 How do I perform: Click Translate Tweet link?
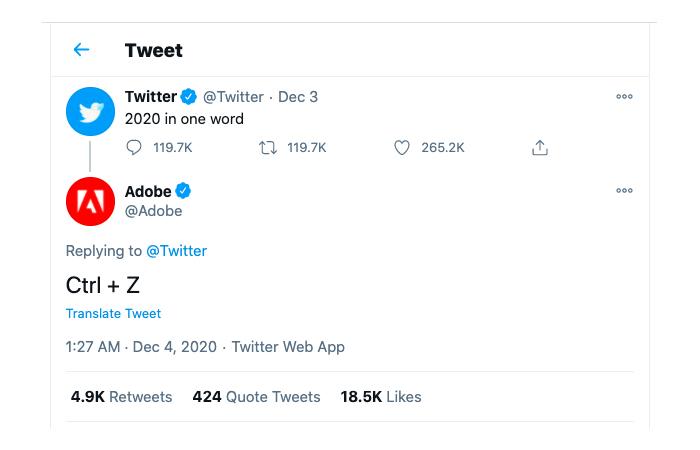tap(113, 313)
